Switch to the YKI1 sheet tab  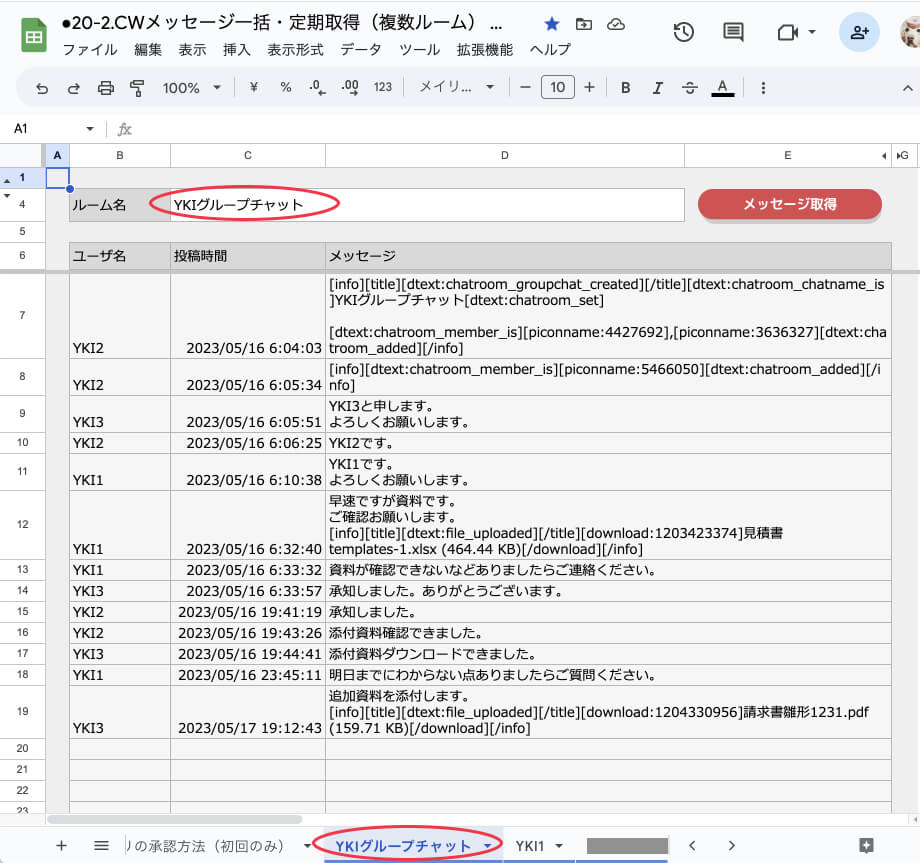[530, 845]
